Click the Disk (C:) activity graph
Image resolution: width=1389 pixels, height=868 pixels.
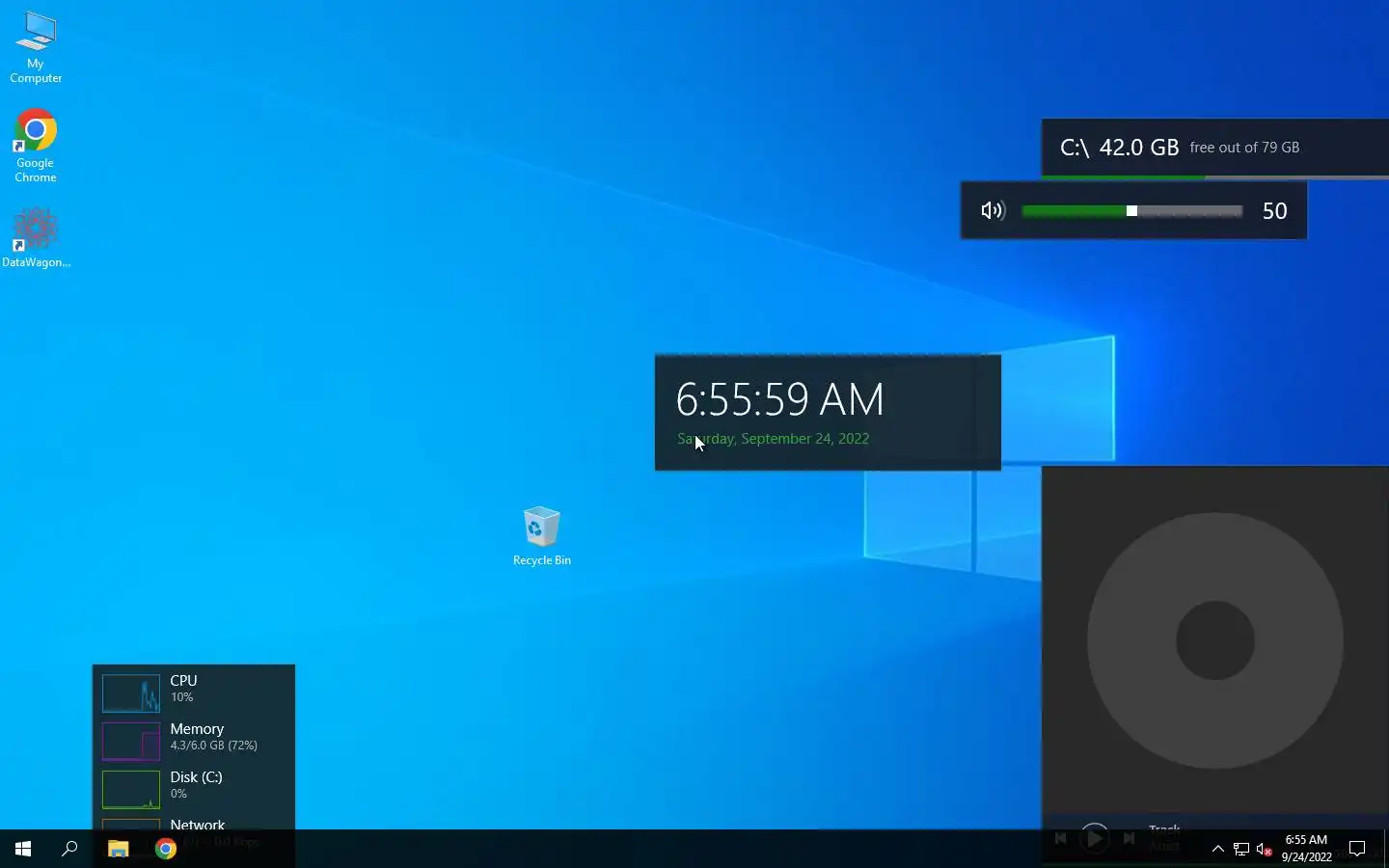pyautogui.click(x=131, y=790)
